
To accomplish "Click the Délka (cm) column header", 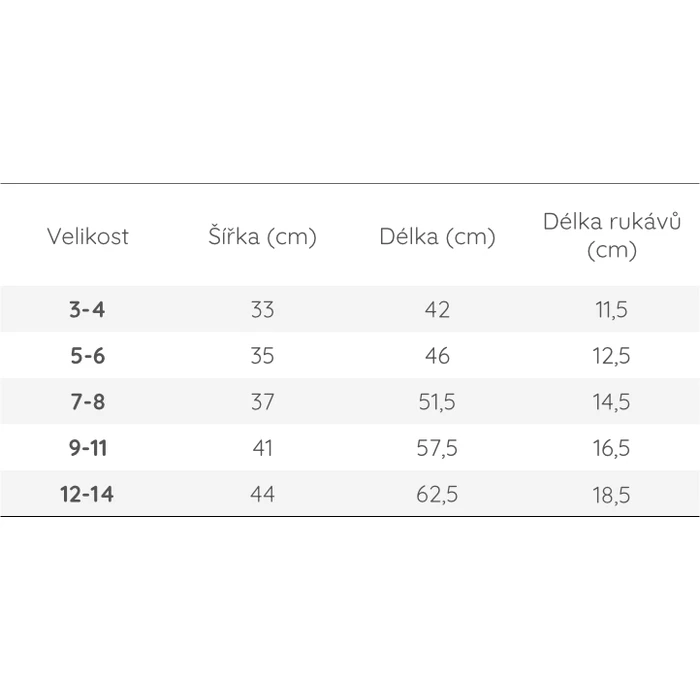I will [x=437, y=237].
